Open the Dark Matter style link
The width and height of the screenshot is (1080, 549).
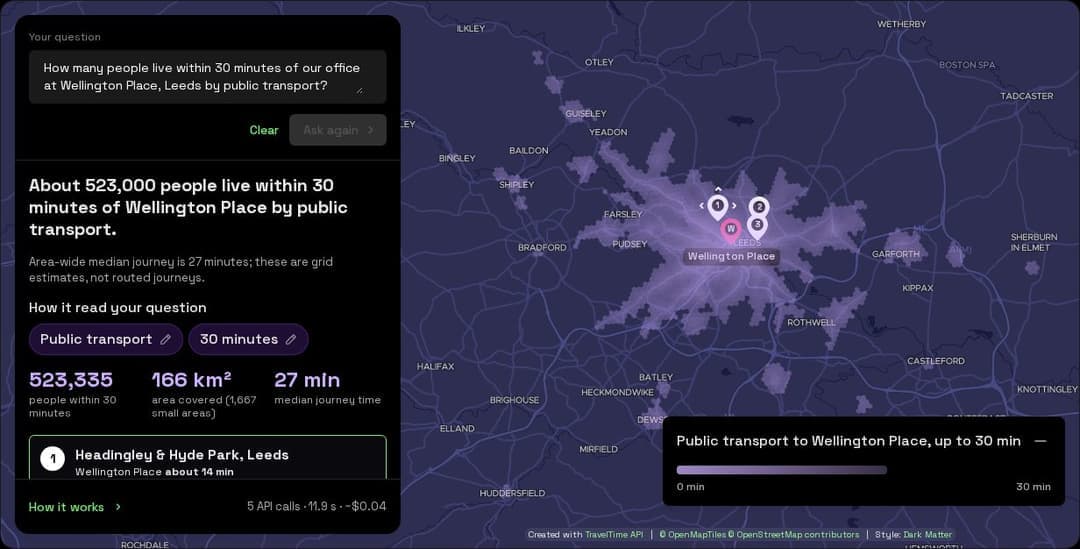click(927, 535)
